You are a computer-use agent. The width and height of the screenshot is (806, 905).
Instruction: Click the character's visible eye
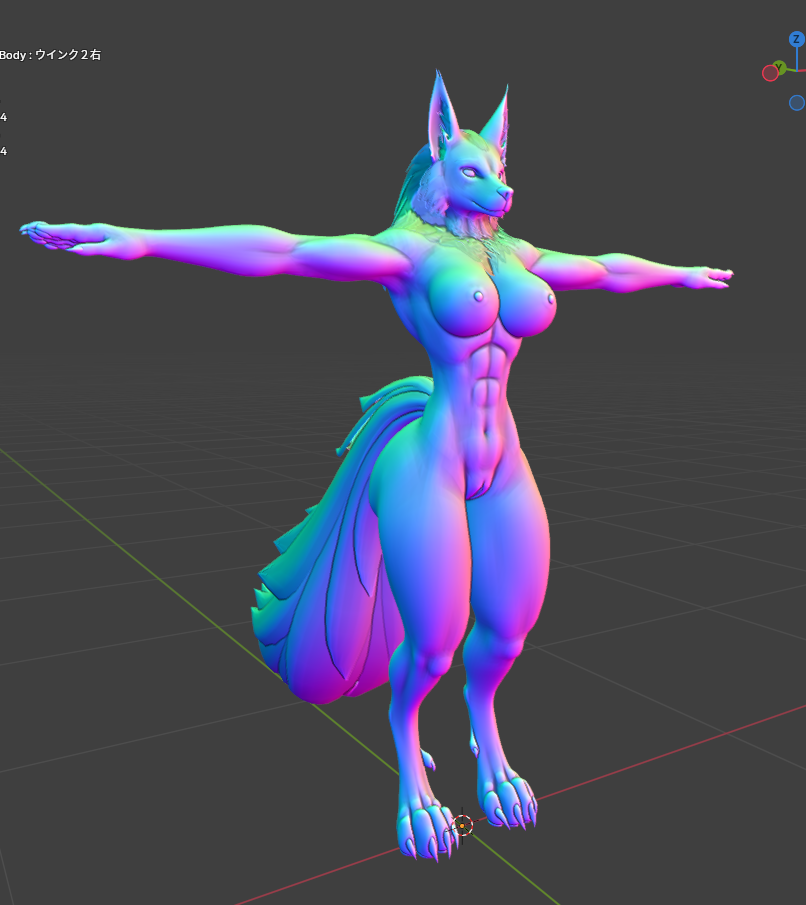coord(468,171)
